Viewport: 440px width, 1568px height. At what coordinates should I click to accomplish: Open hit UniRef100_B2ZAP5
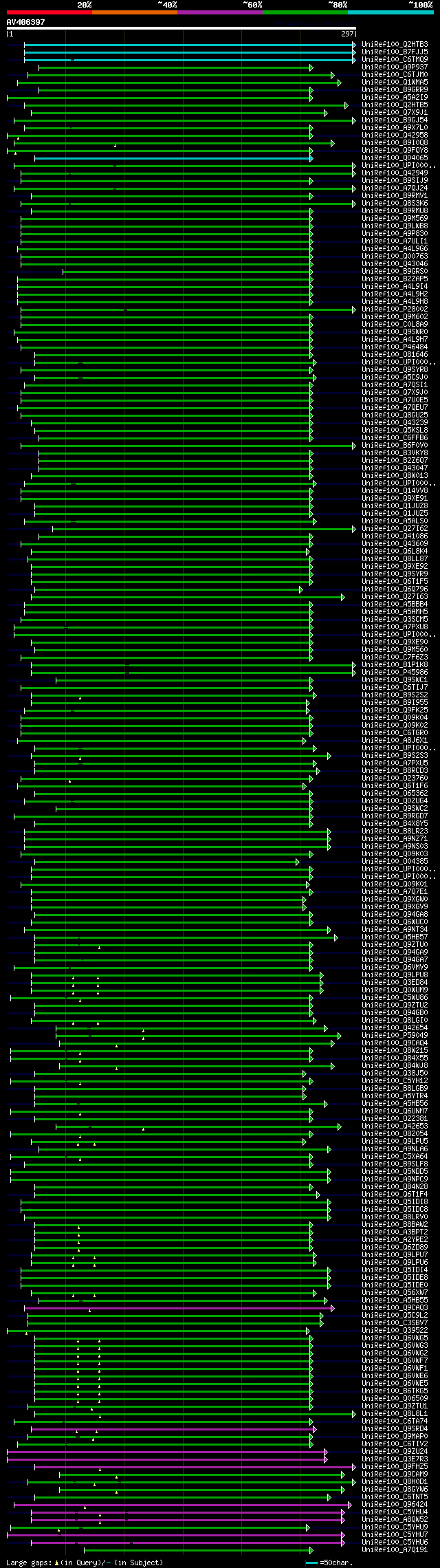[395, 279]
